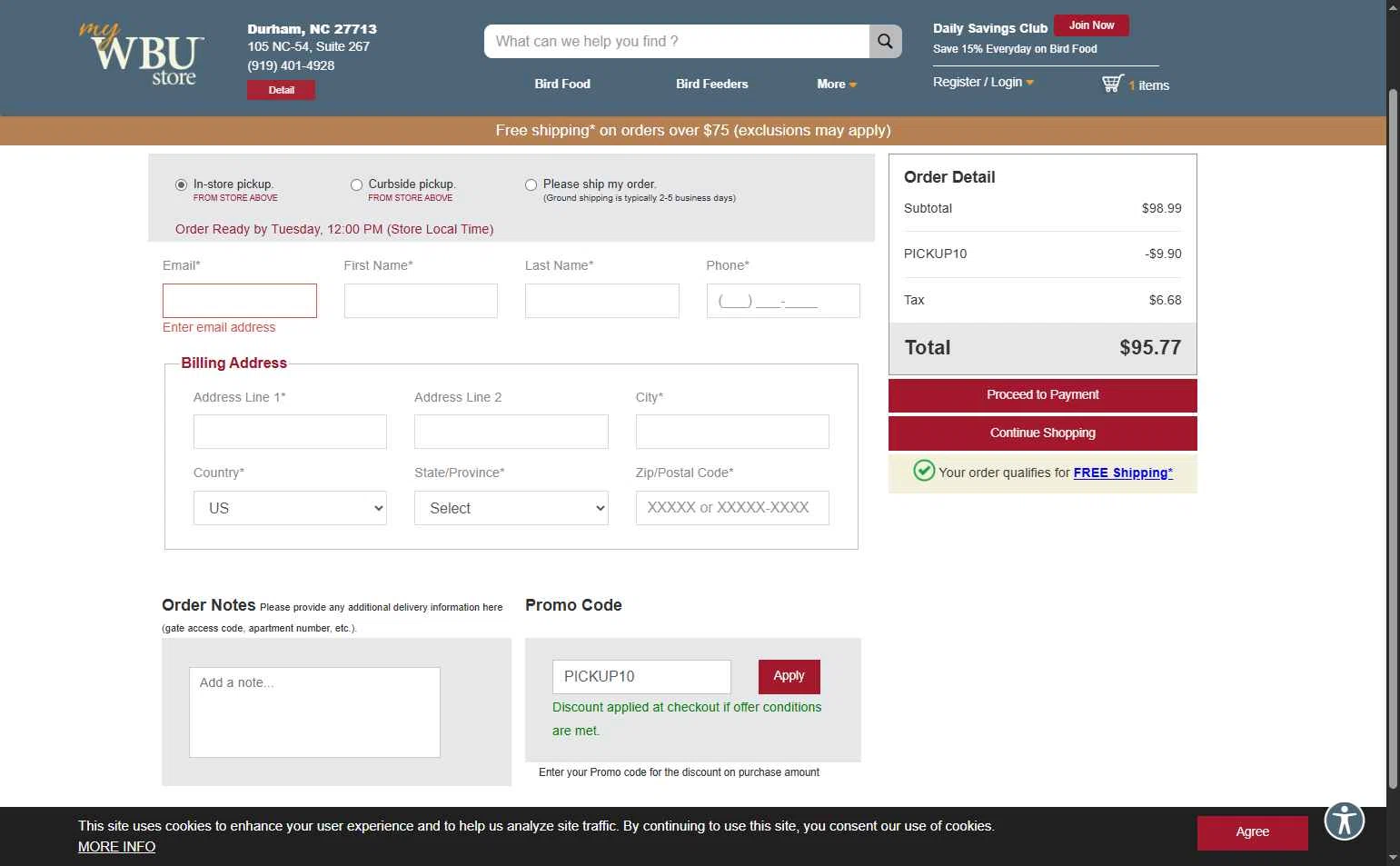Agree to the cookie notice
Screen dimensions: 1400x866
1252,832
